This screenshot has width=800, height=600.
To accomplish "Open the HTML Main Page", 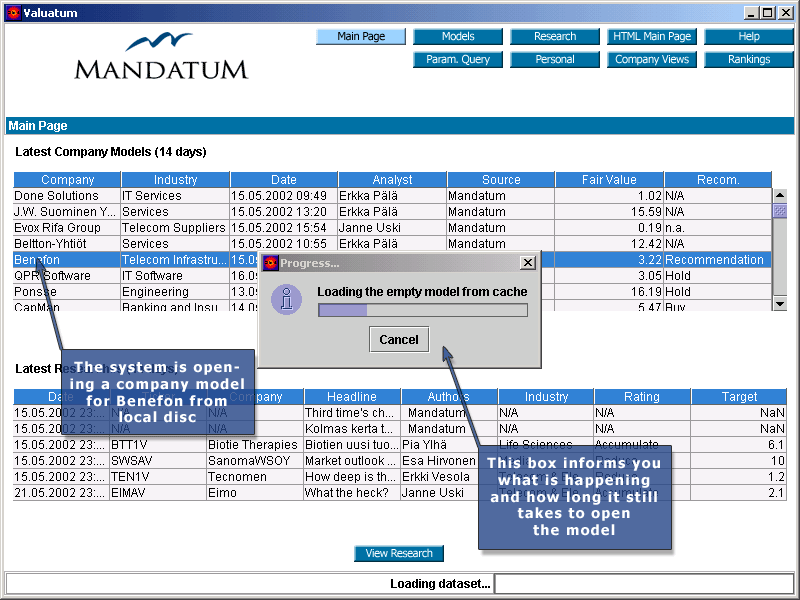I will [x=652, y=36].
